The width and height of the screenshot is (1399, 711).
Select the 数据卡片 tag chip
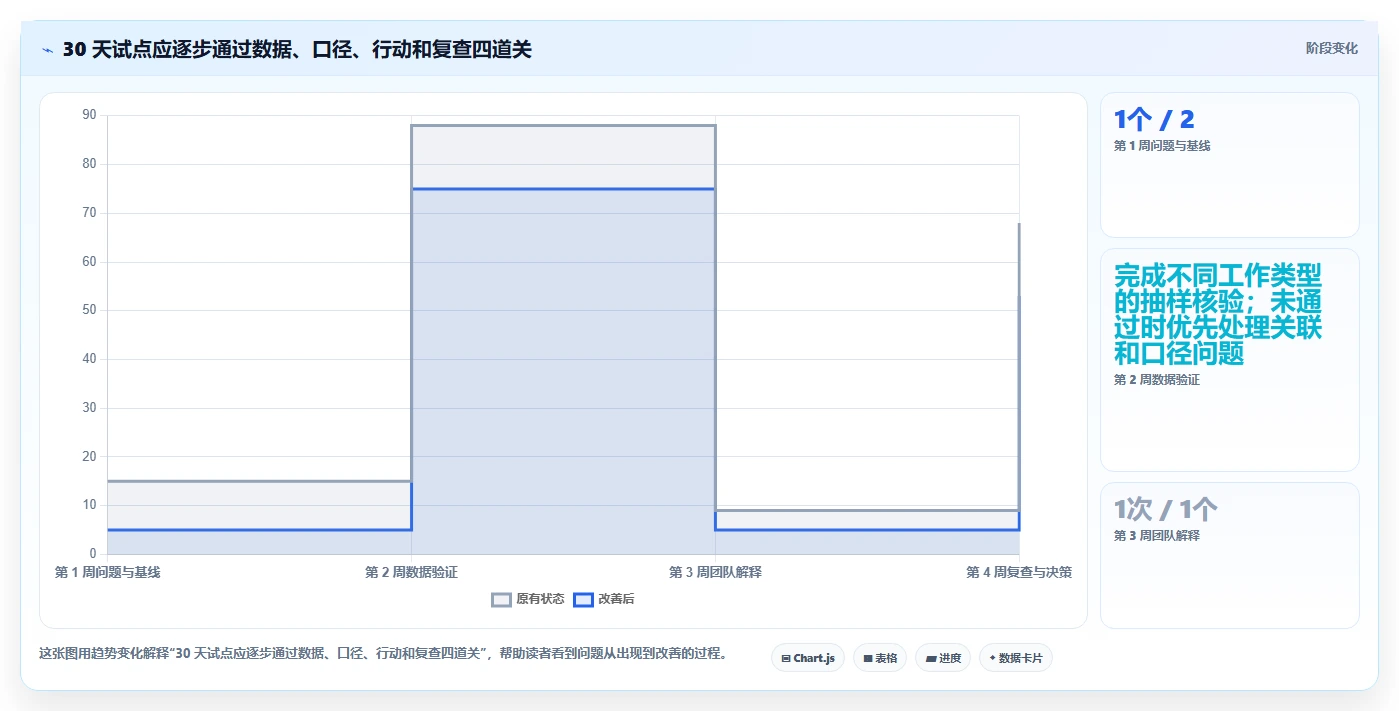click(x=1016, y=658)
